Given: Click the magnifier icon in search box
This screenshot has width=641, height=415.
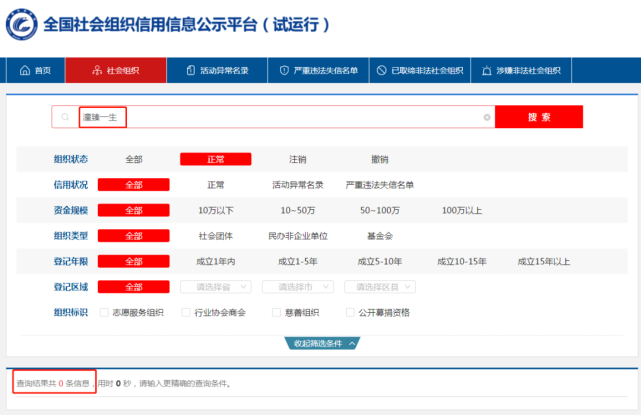Looking at the screenshot, I should (x=65, y=118).
